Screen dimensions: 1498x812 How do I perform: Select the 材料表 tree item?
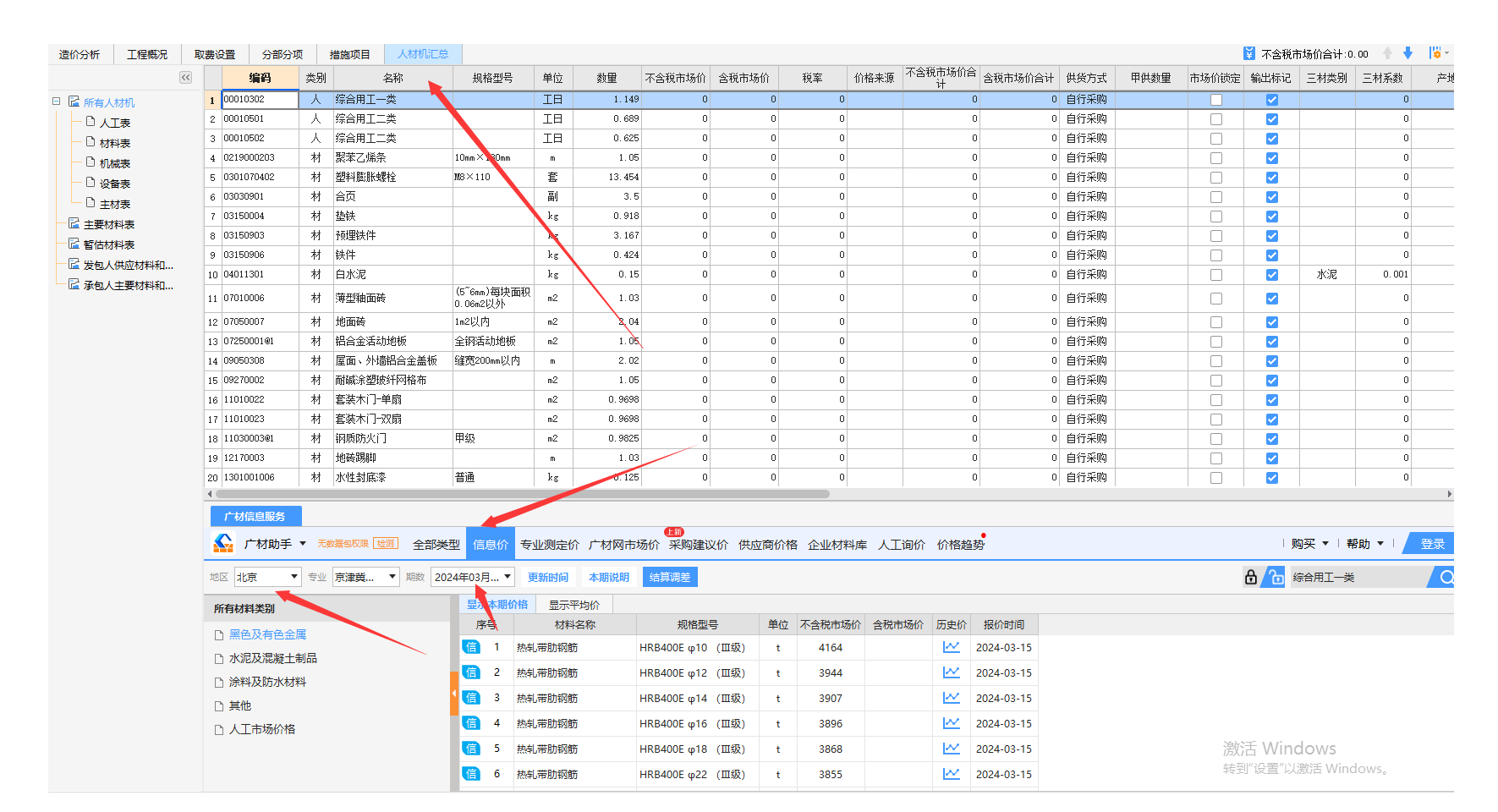point(115,143)
